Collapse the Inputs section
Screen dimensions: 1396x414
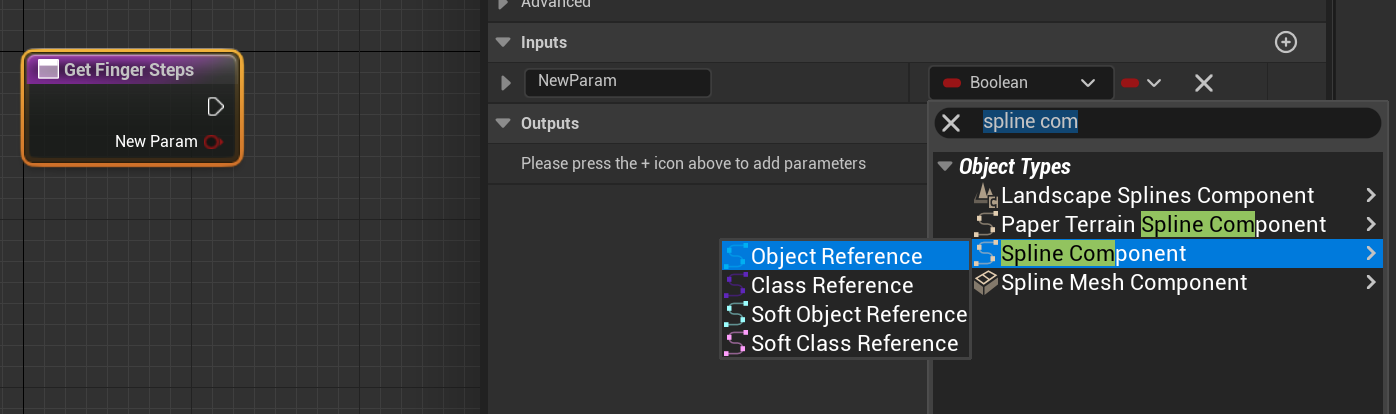click(502, 42)
